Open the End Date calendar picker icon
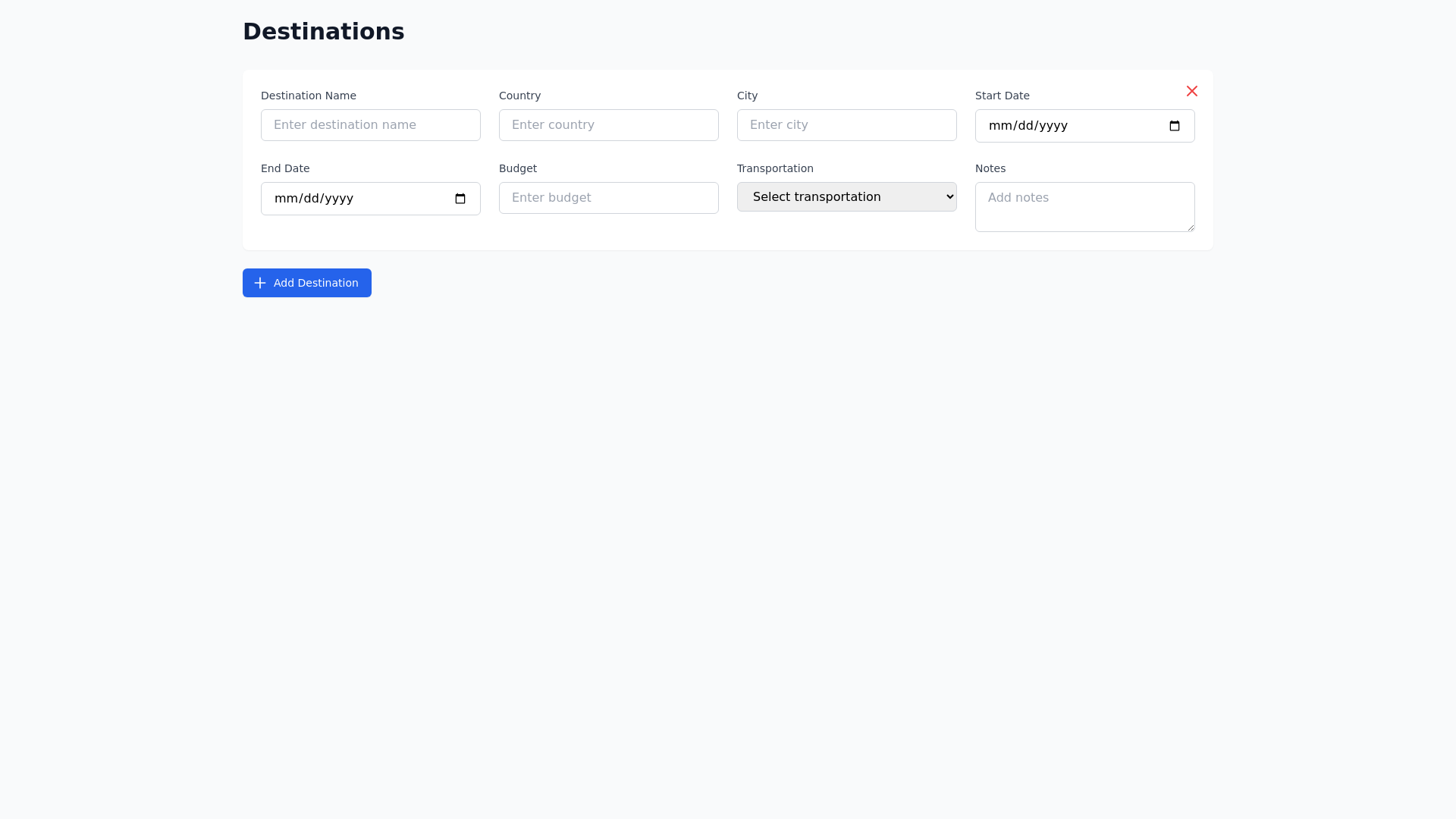Image resolution: width=1456 pixels, height=819 pixels. click(x=460, y=199)
